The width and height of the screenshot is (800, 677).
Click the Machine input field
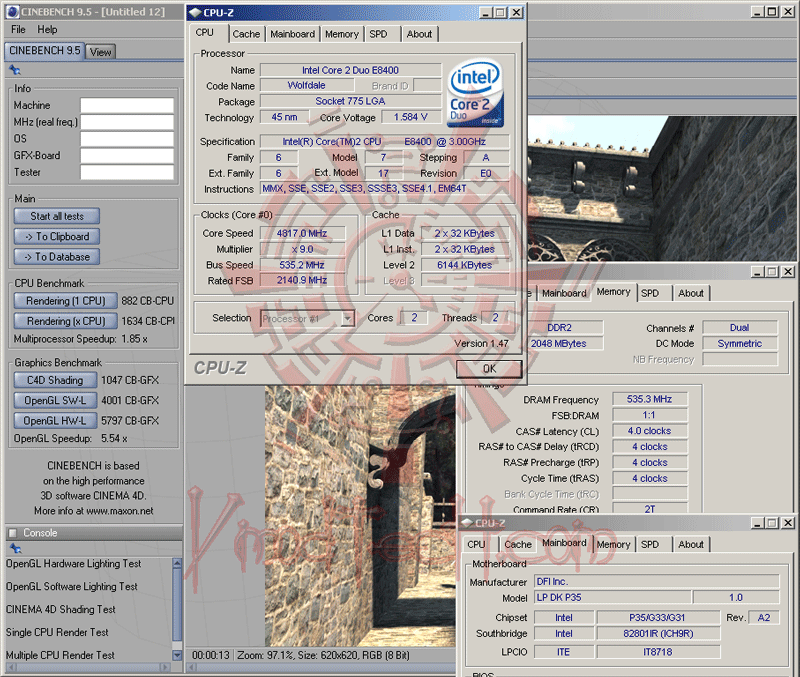(127, 106)
